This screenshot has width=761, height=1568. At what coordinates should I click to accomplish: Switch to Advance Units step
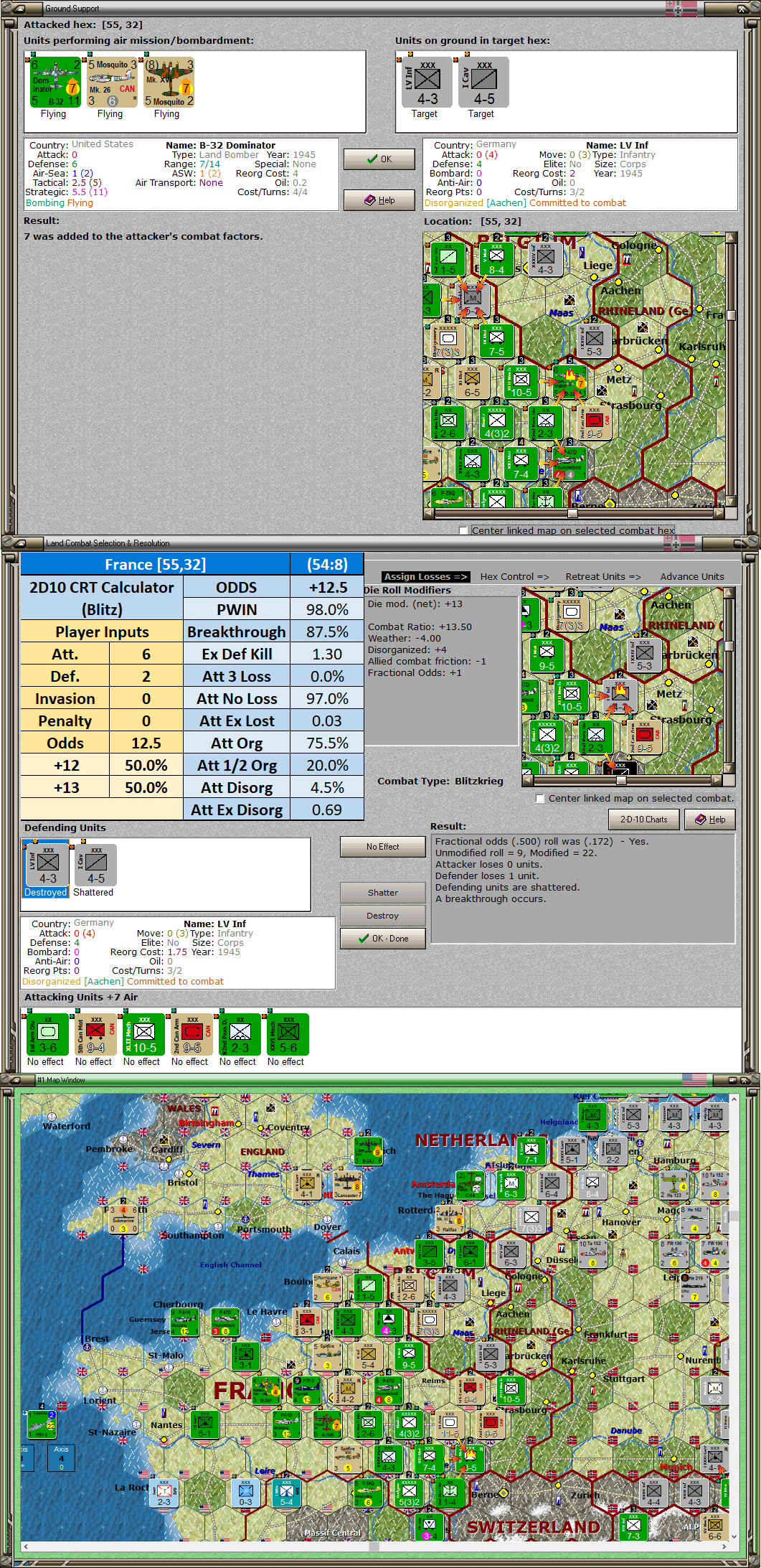(692, 576)
